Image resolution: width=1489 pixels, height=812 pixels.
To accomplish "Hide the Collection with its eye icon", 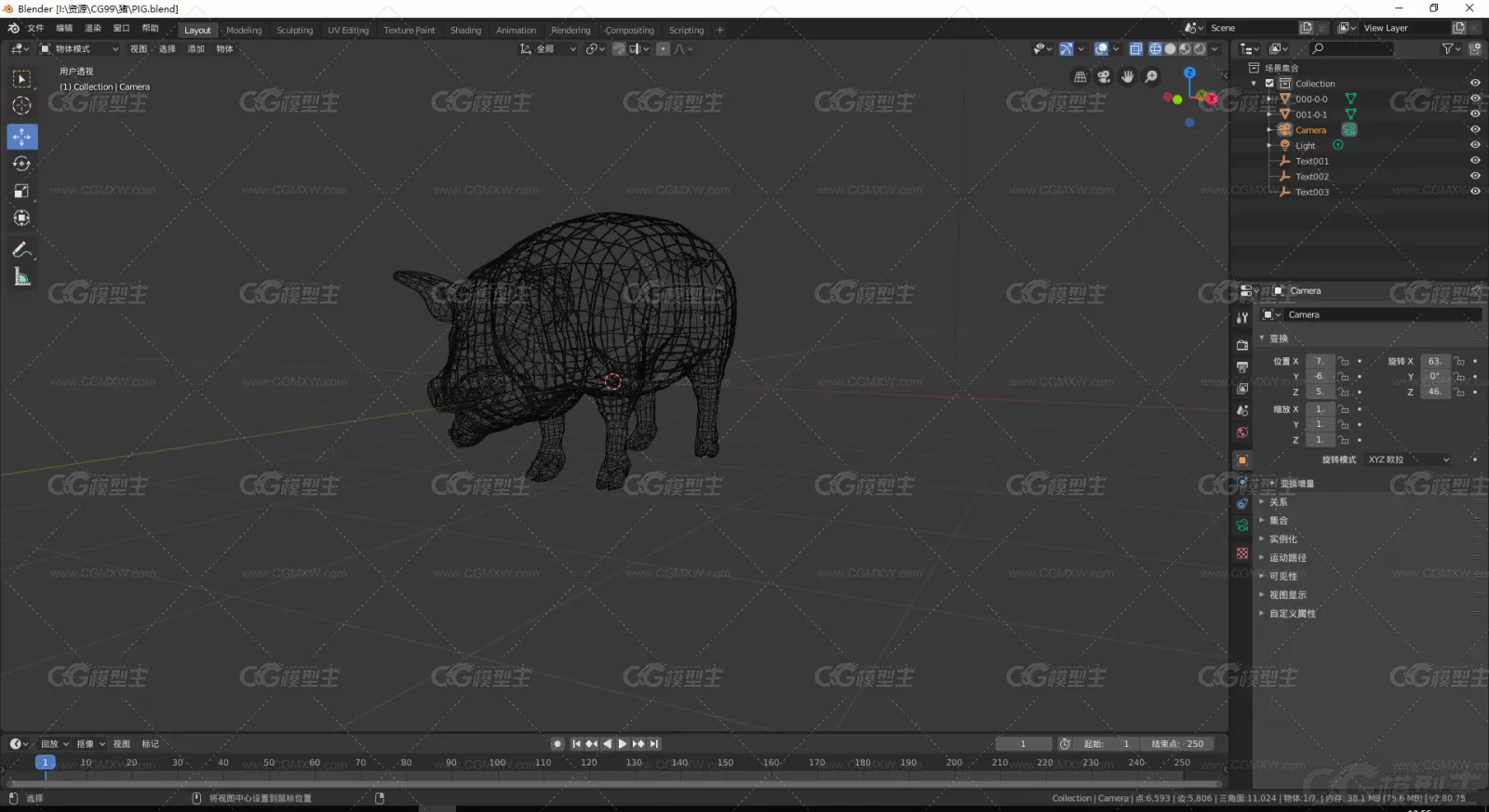I will (x=1475, y=83).
